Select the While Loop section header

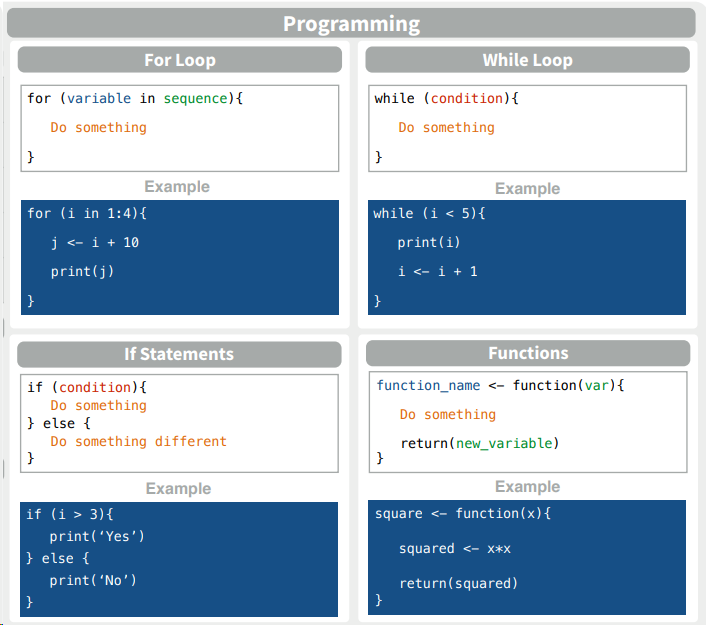point(527,60)
